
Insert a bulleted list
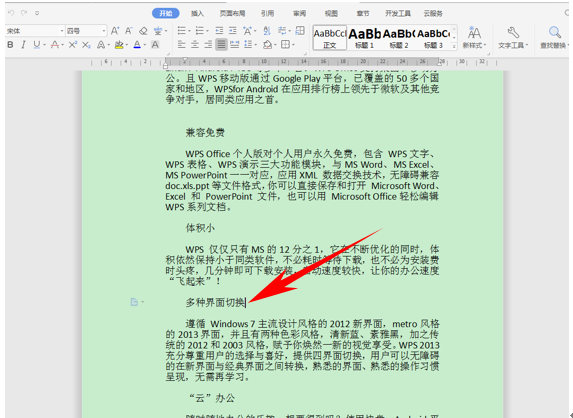pyautogui.click(x=182, y=31)
